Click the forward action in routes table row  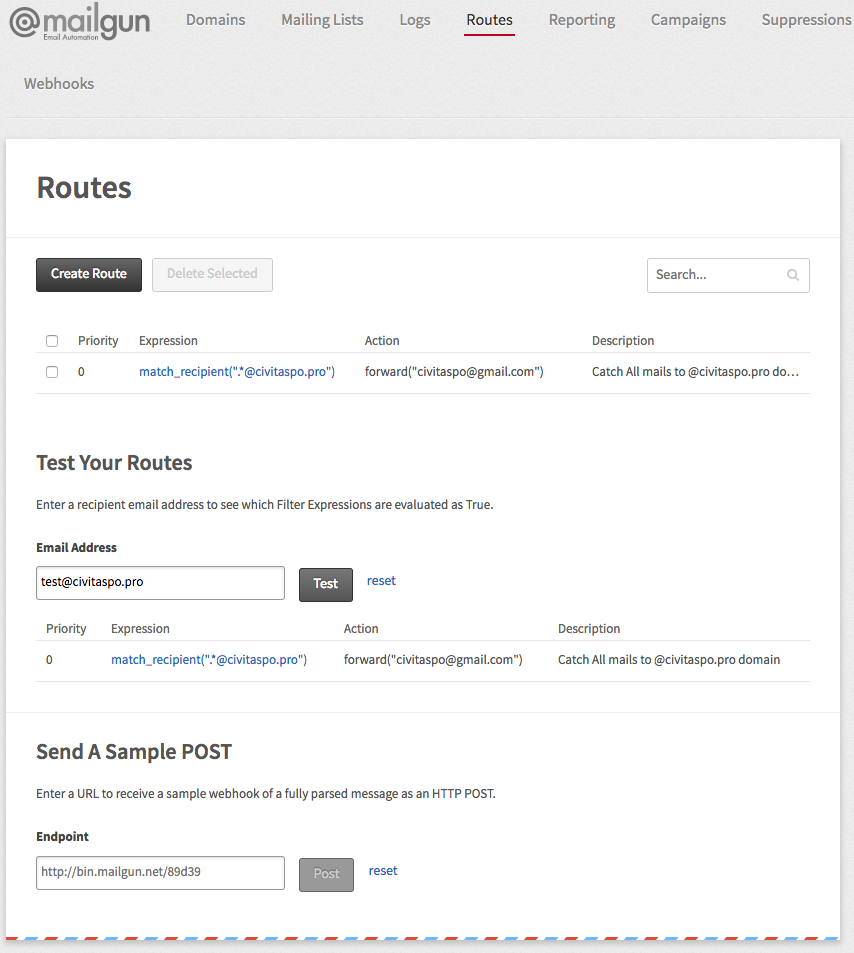pos(454,372)
